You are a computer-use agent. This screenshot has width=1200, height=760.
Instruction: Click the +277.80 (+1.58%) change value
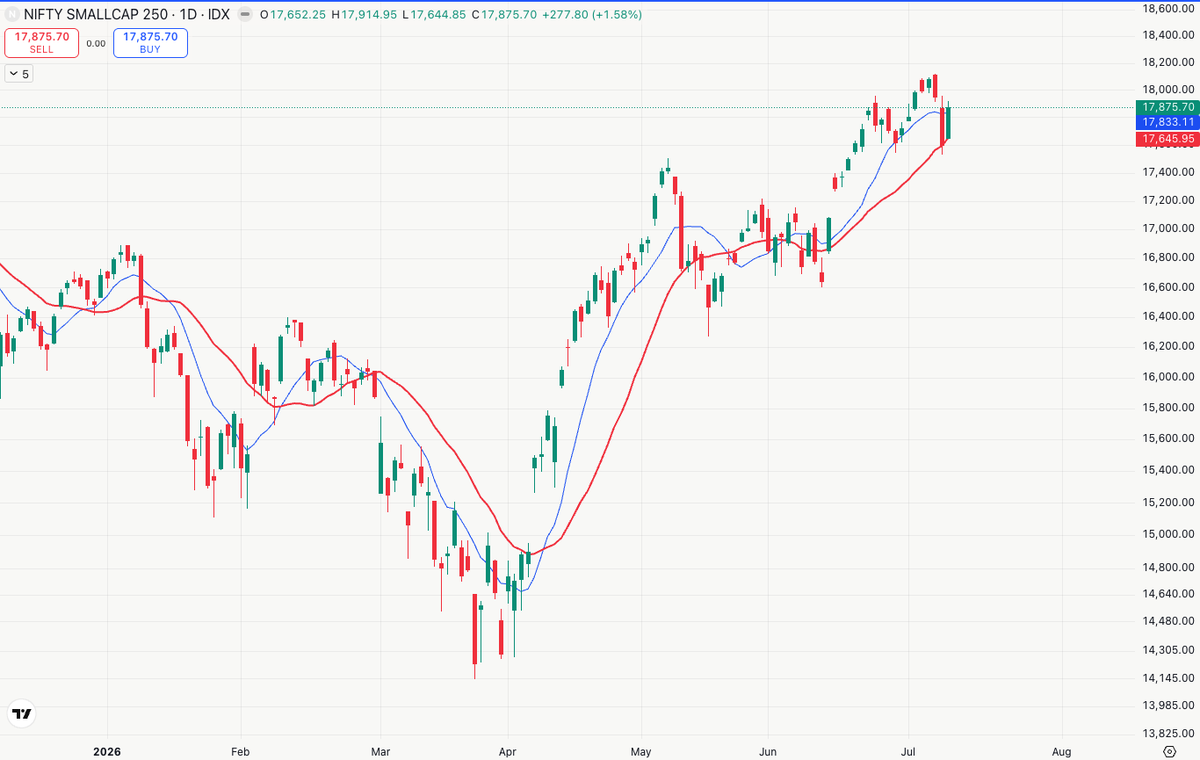(x=592, y=15)
